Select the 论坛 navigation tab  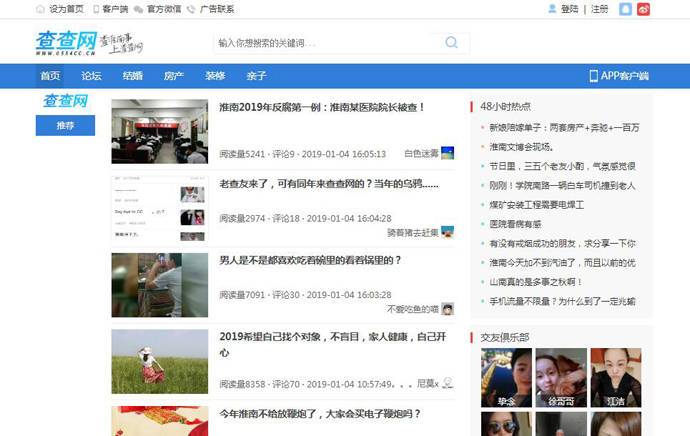[91, 76]
